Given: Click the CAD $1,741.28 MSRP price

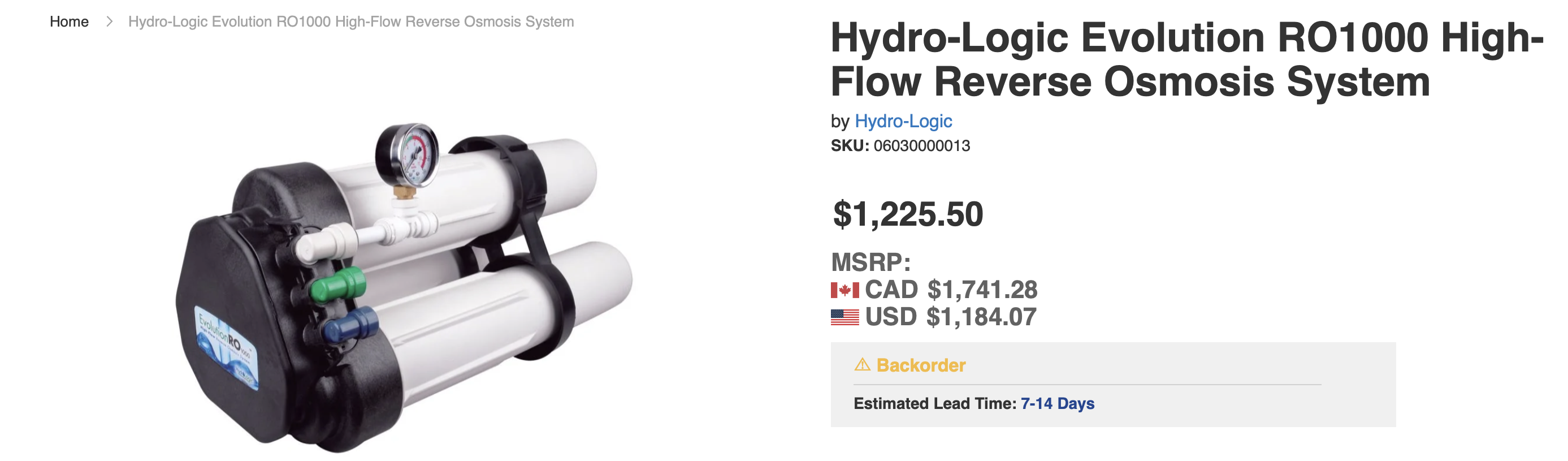Looking at the screenshot, I should (951, 290).
